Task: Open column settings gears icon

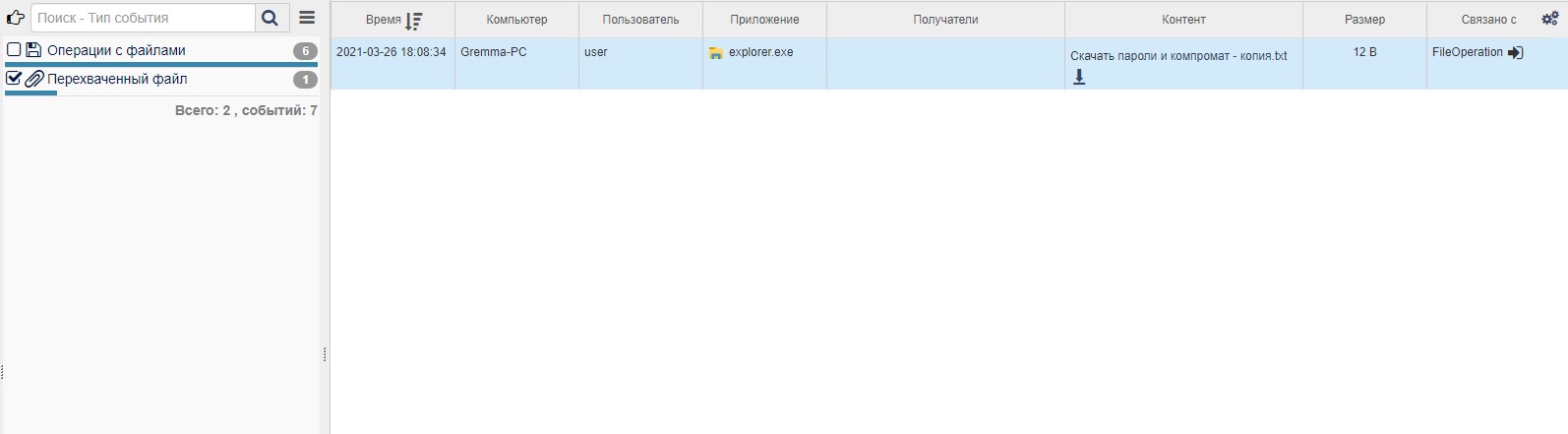Action: point(1549,19)
